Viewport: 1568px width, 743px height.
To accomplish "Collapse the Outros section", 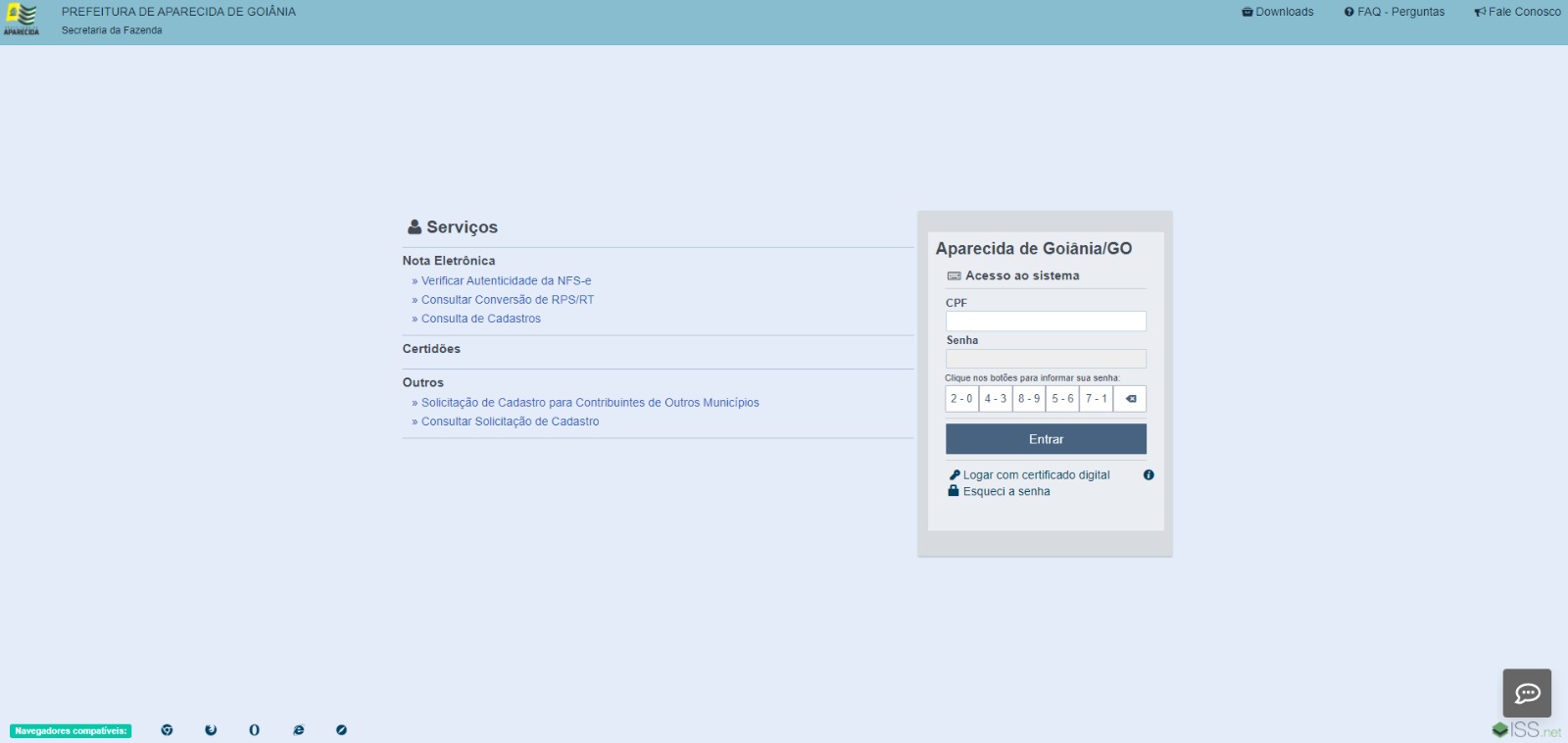I will click(x=423, y=383).
